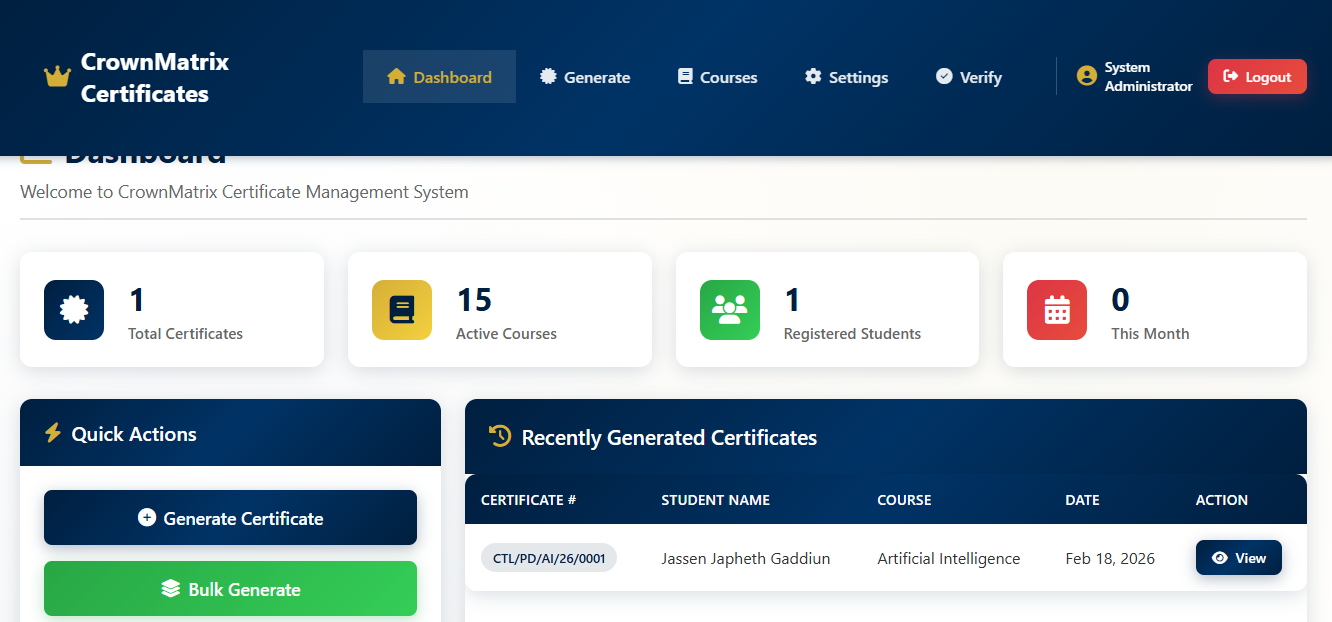The image size is (1332, 622).
Task: Click the dark blue certificate badge icon
Action: (x=74, y=310)
